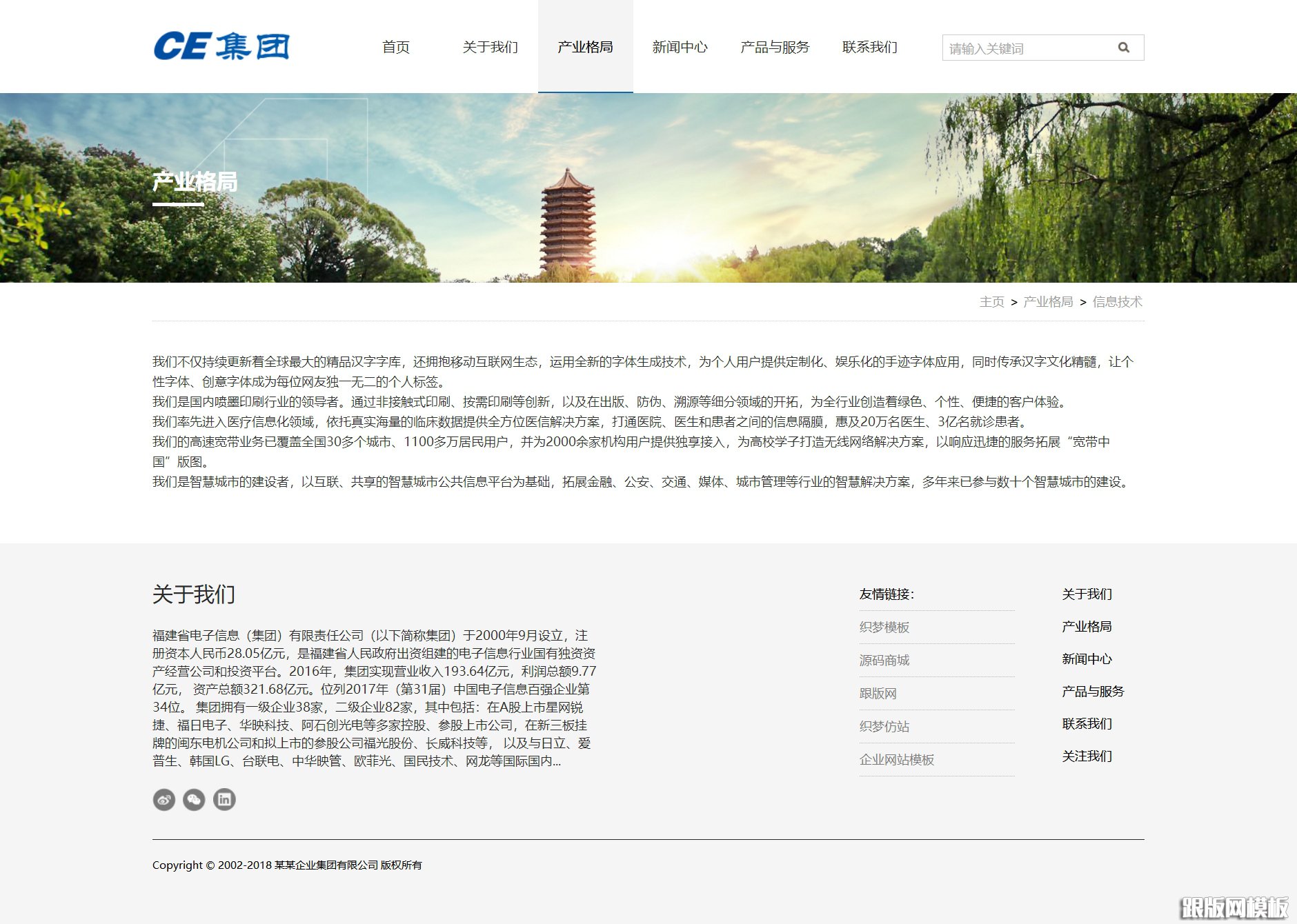
Task: Open 源码商城 friendly link
Action: pos(884,661)
